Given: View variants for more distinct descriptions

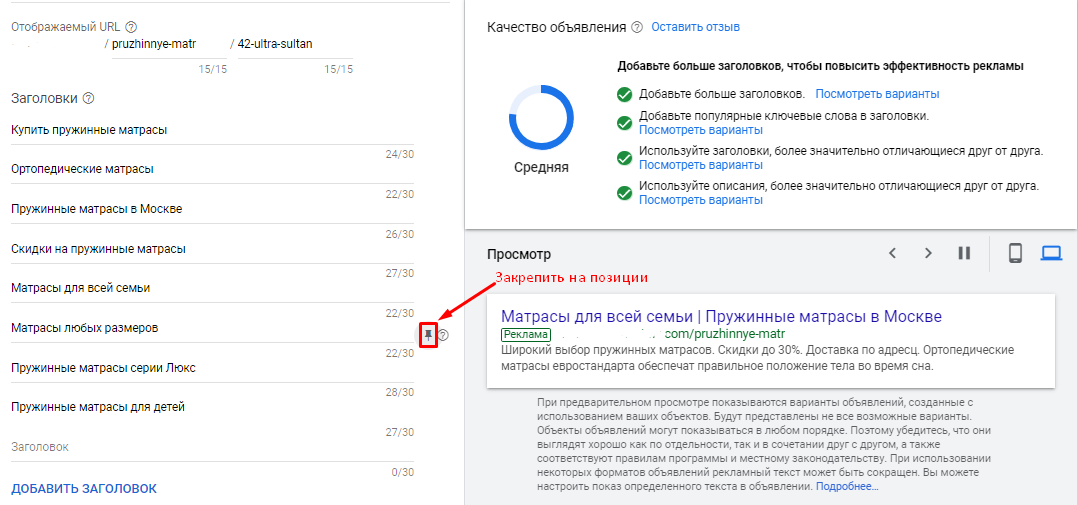Looking at the screenshot, I should 701,200.
